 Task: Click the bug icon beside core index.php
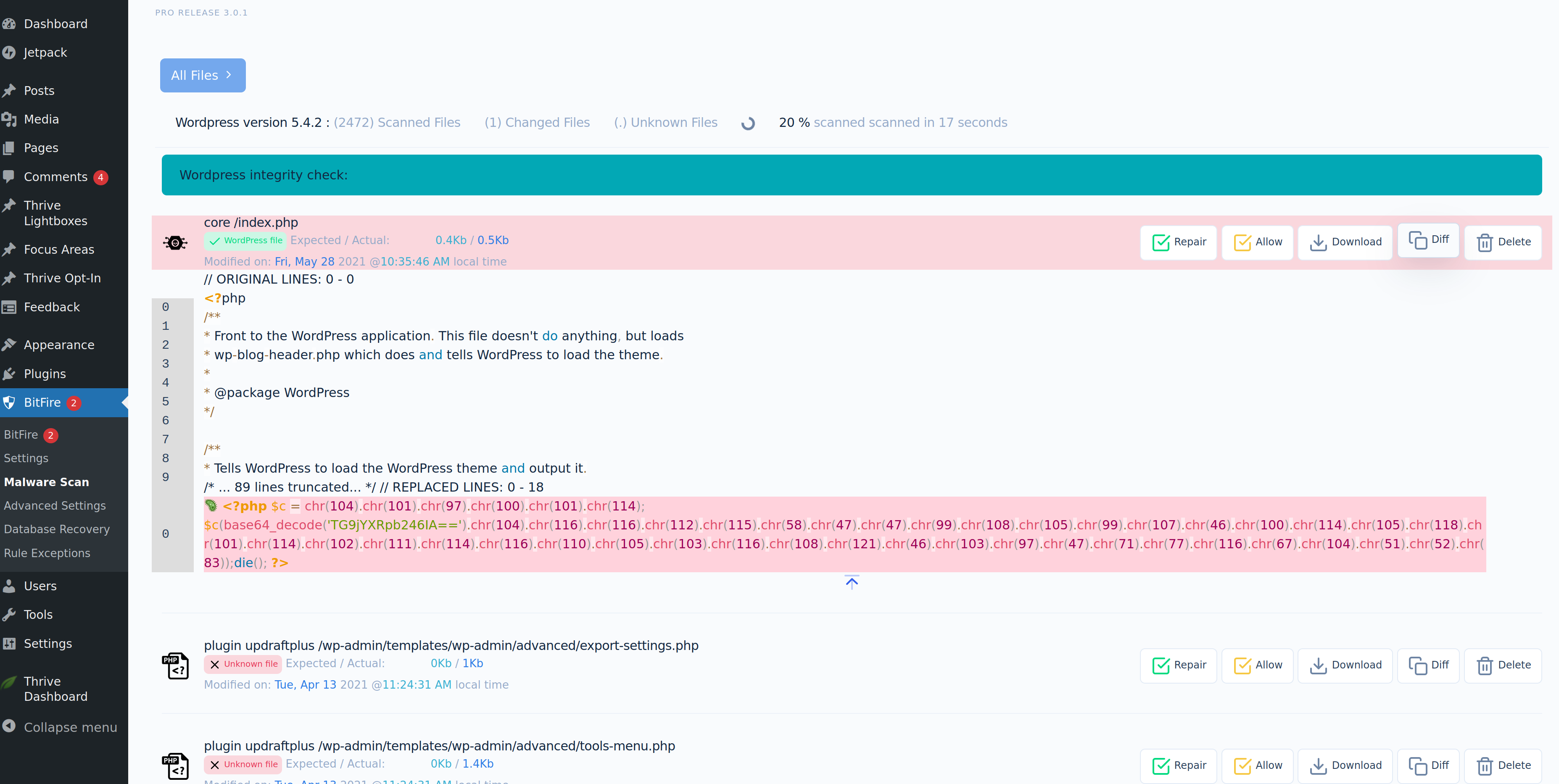pos(175,242)
